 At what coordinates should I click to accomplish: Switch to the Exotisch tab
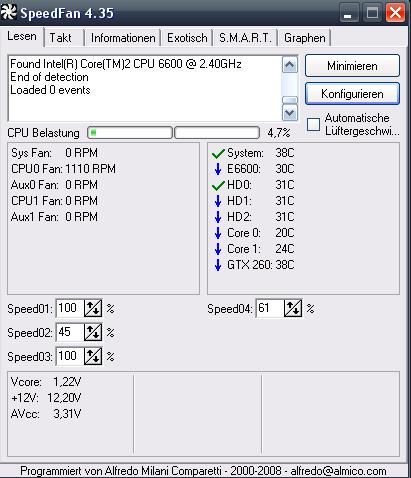pyautogui.click(x=187, y=38)
